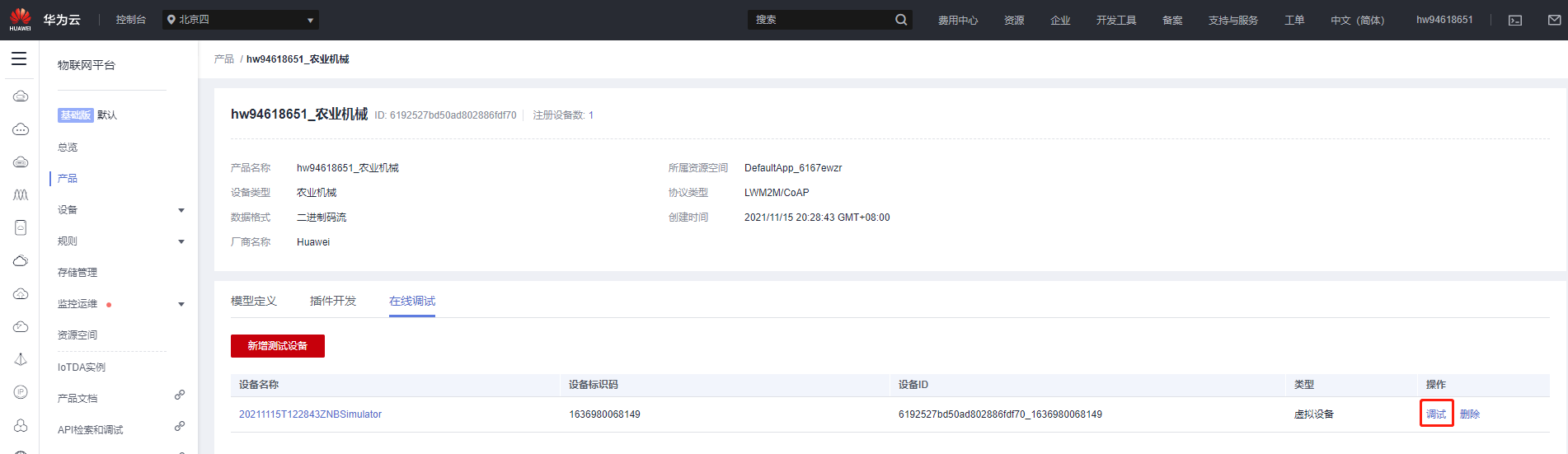Expand the 规则 sidebar menu

click(x=181, y=241)
